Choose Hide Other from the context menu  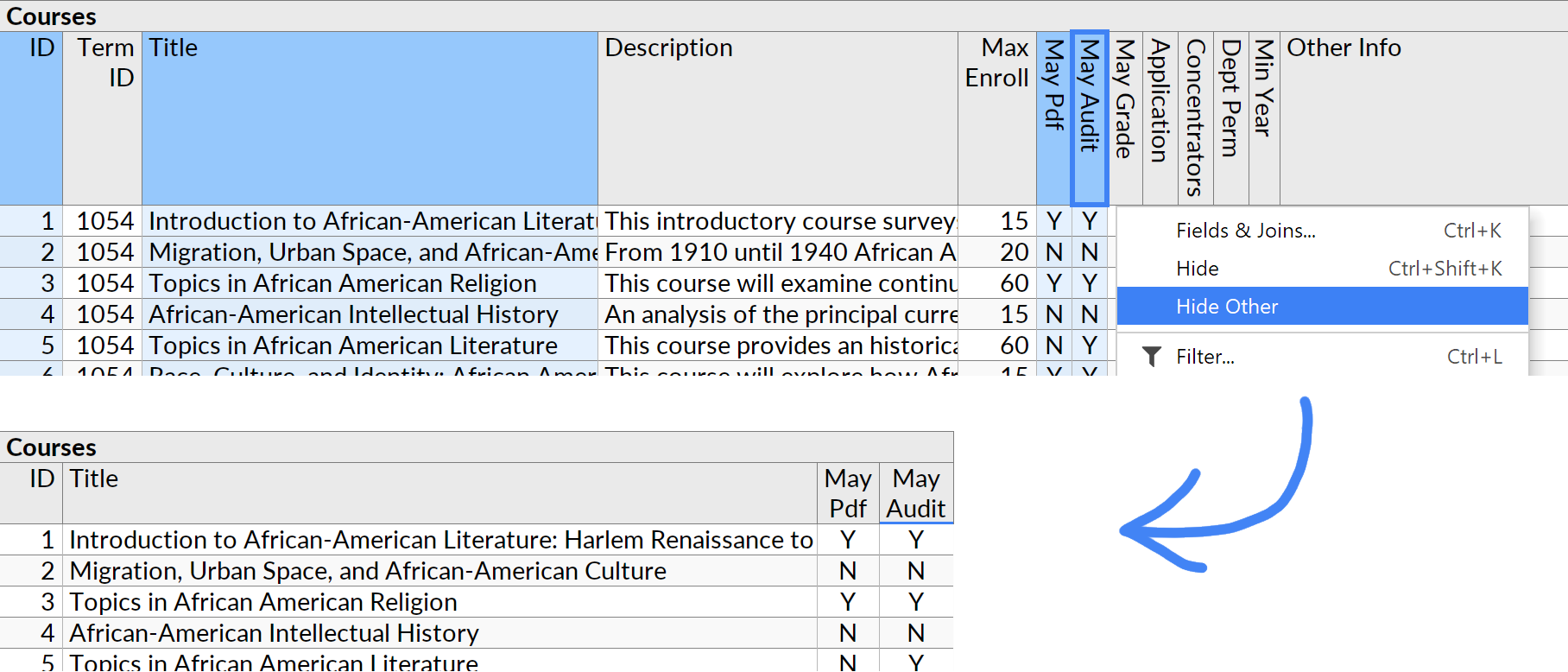pyautogui.click(x=1226, y=307)
